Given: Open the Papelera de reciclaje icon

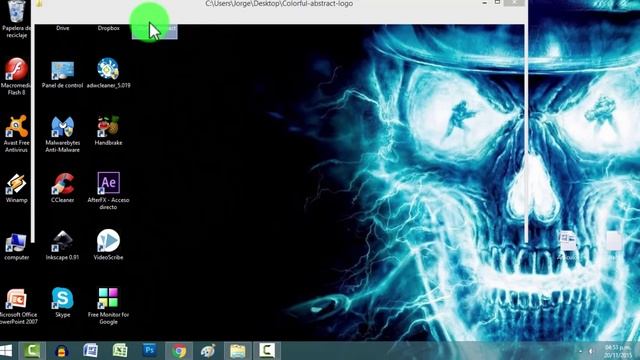Looking at the screenshot, I should (16, 18).
